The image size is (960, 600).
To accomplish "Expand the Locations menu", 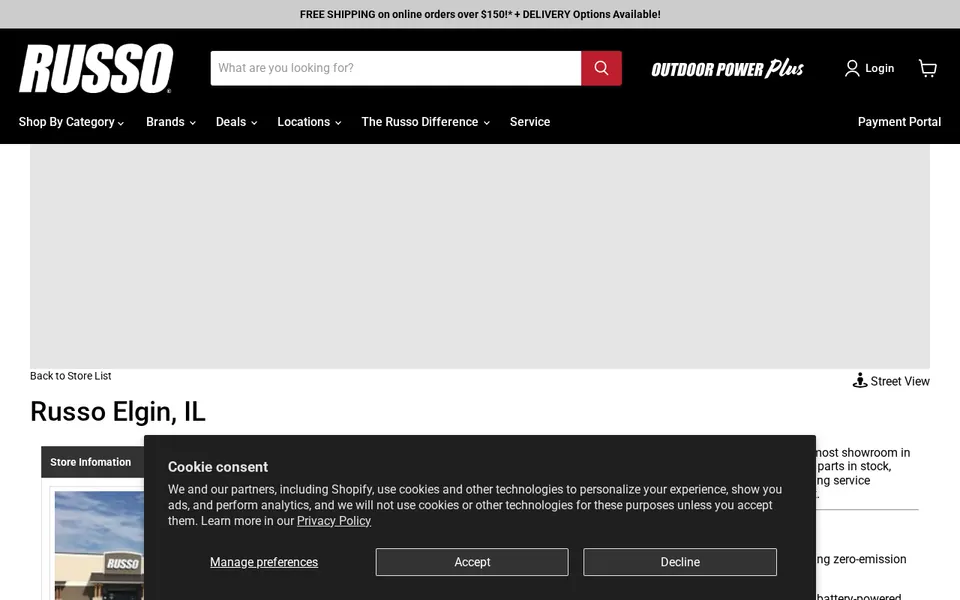I will point(309,122).
